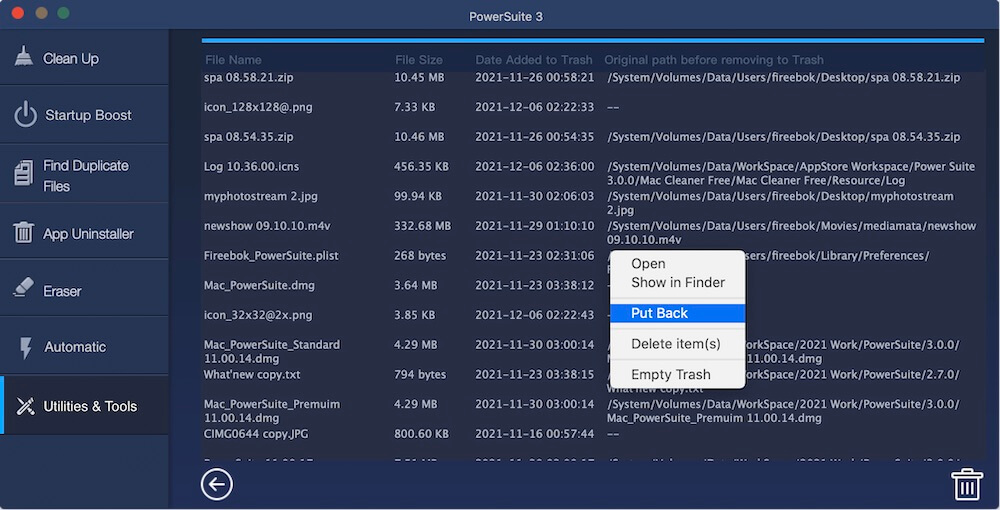
Task: Click the PowerSuite 3 window title
Action: (506, 17)
